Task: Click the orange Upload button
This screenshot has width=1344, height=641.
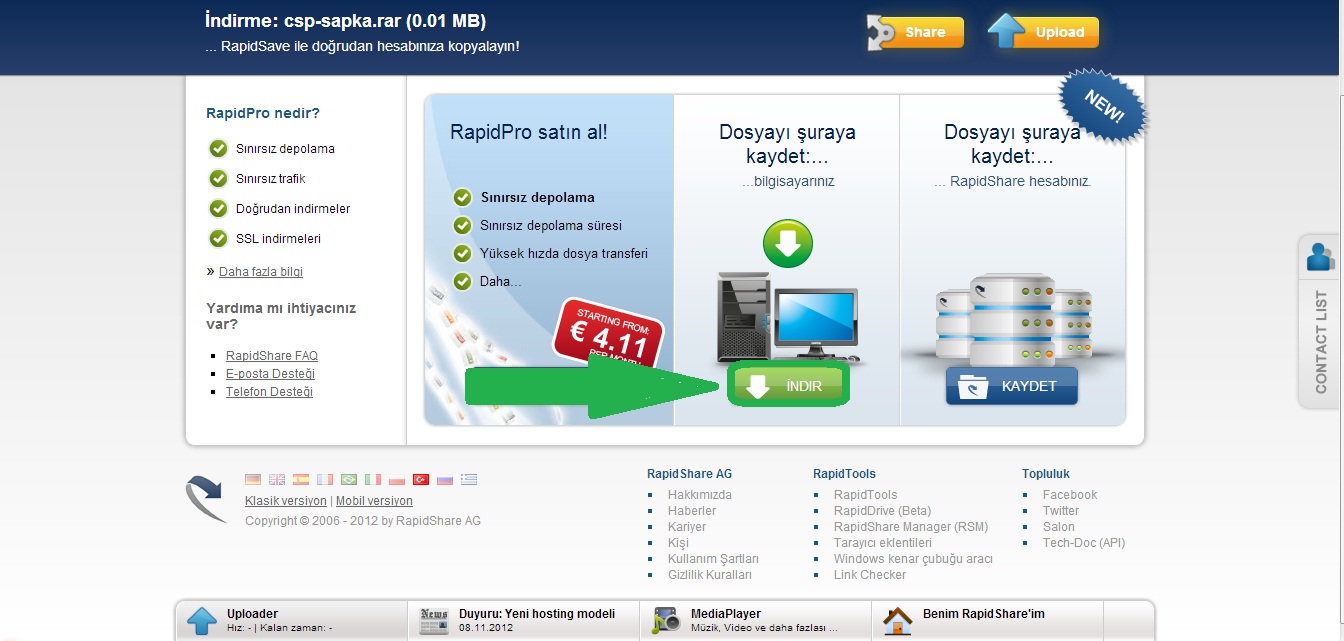Action: click(x=1043, y=32)
